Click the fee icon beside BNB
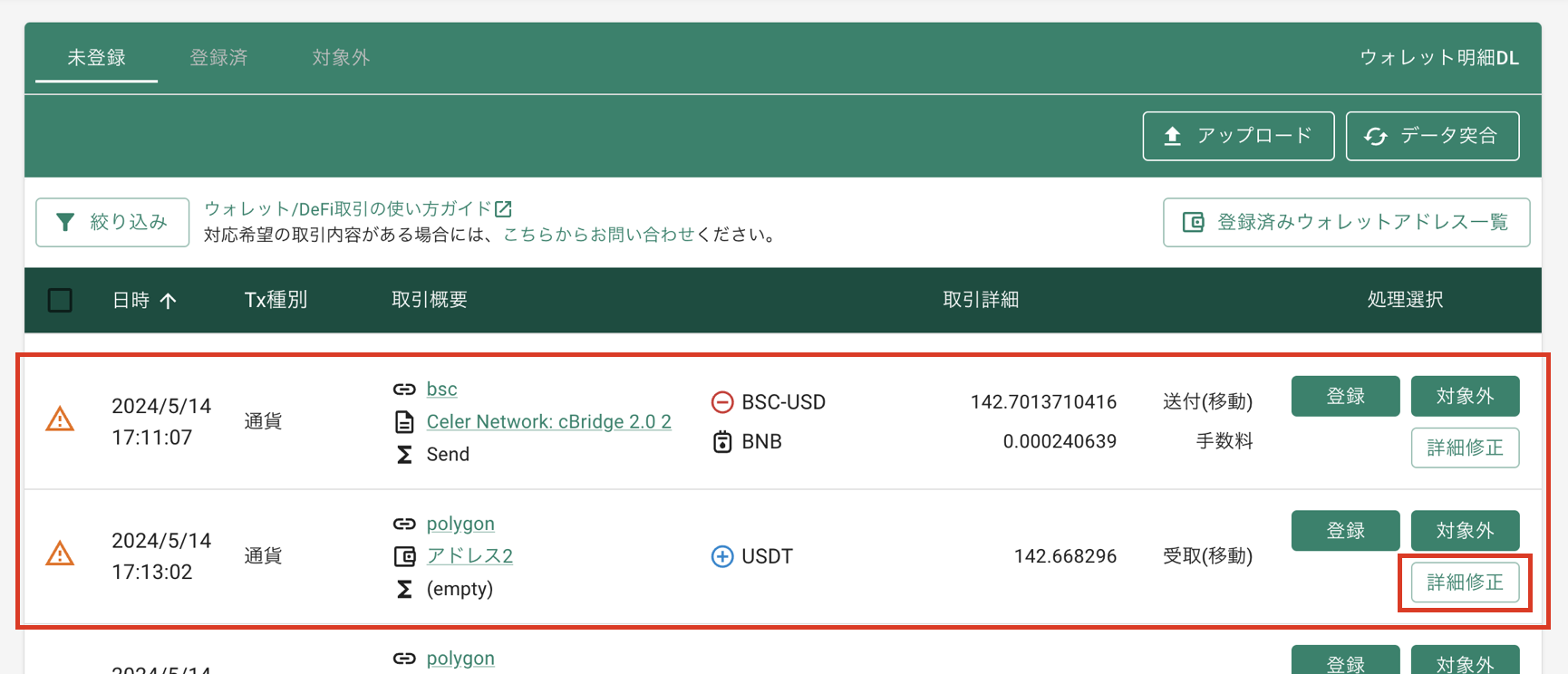 pyautogui.click(x=722, y=442)
